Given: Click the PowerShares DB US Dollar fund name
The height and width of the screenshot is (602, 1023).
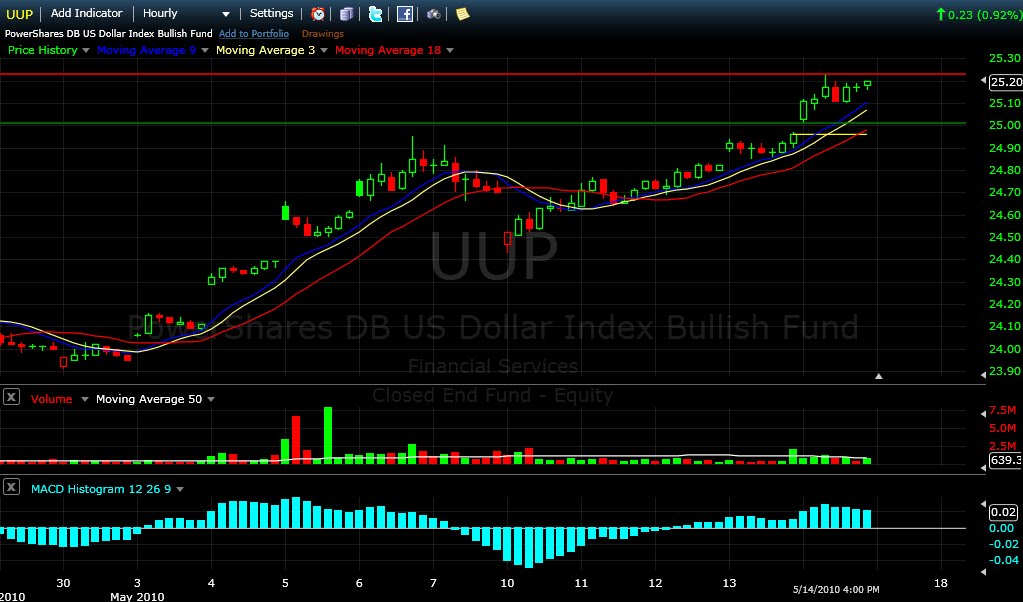Looking at the screenshot, I should click(x=108, y=33).
